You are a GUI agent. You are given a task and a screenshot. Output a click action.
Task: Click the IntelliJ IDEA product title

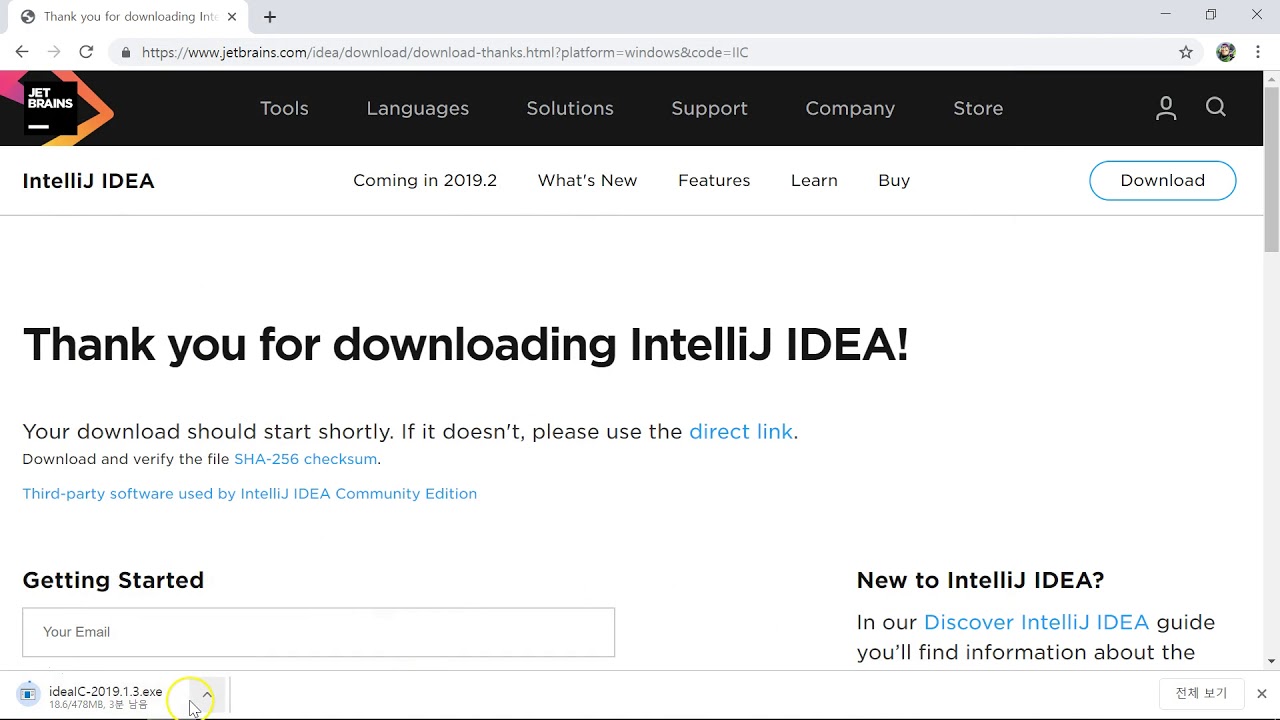tap(88, 181)
